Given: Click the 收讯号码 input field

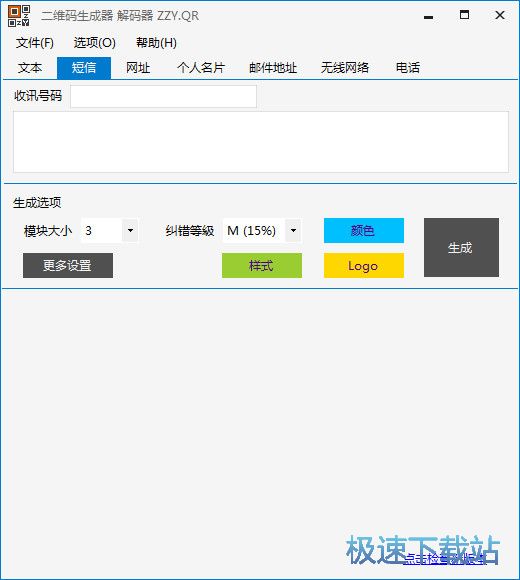Looking at the screenshot, I should point(163,97).
